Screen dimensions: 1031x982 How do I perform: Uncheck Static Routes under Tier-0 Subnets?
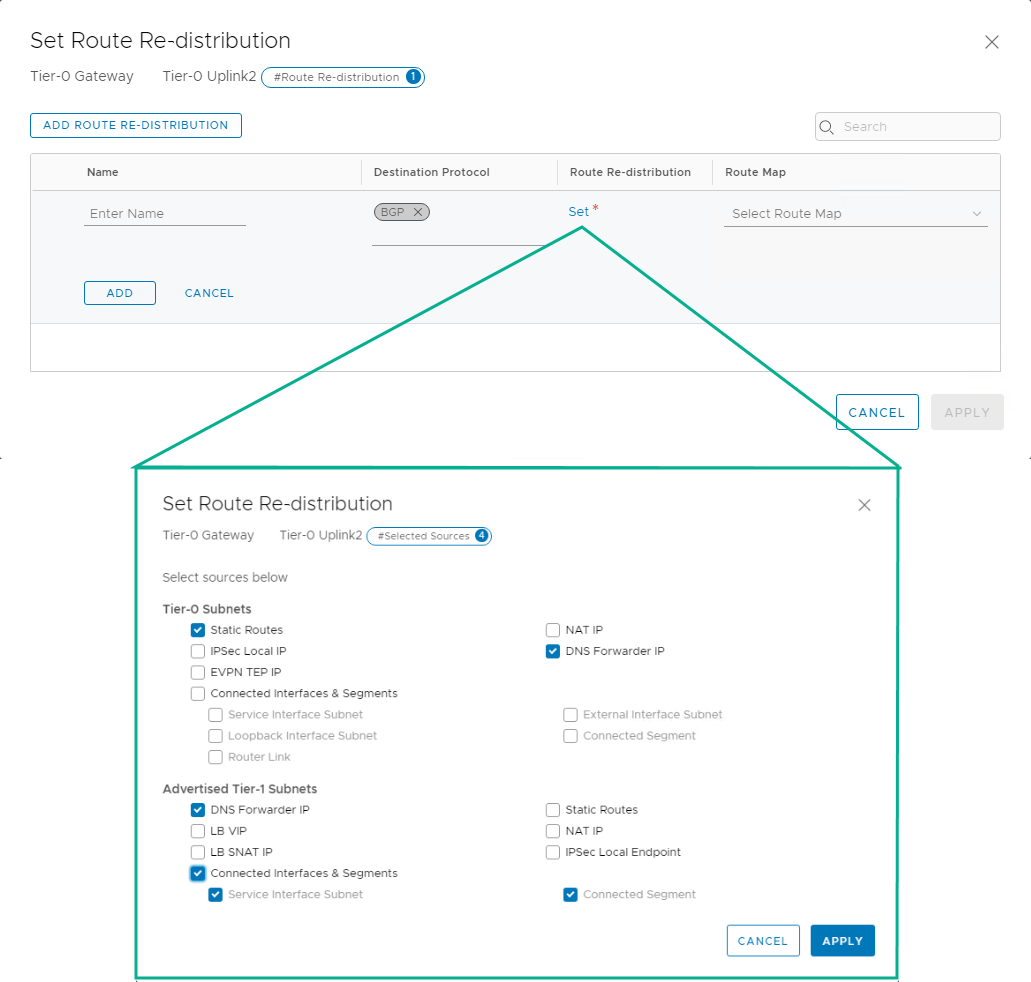tap(197, 629)
